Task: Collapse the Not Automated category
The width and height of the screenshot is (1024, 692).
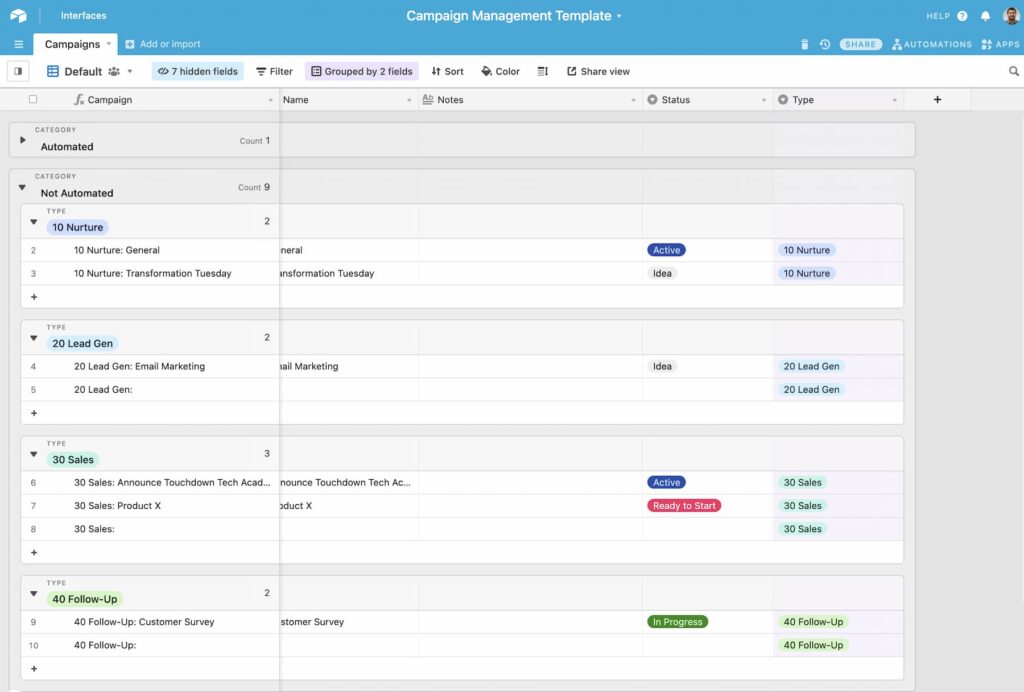Action: 22,186
